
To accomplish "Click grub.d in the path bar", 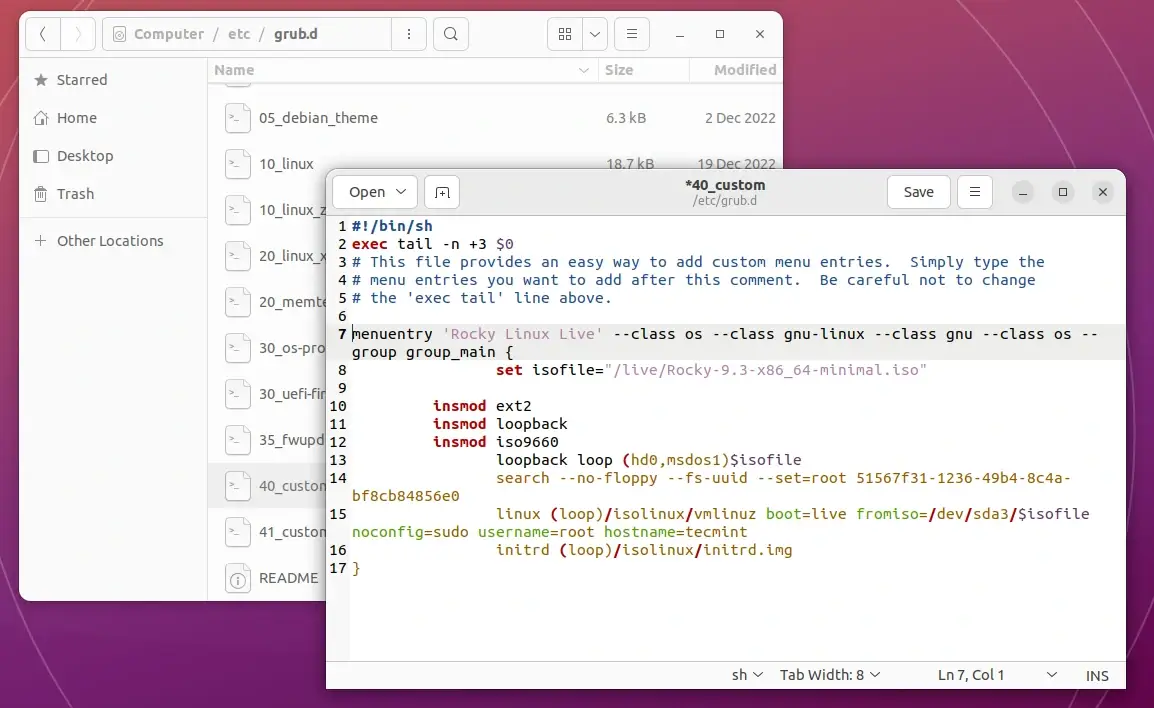I will [296, 34].
